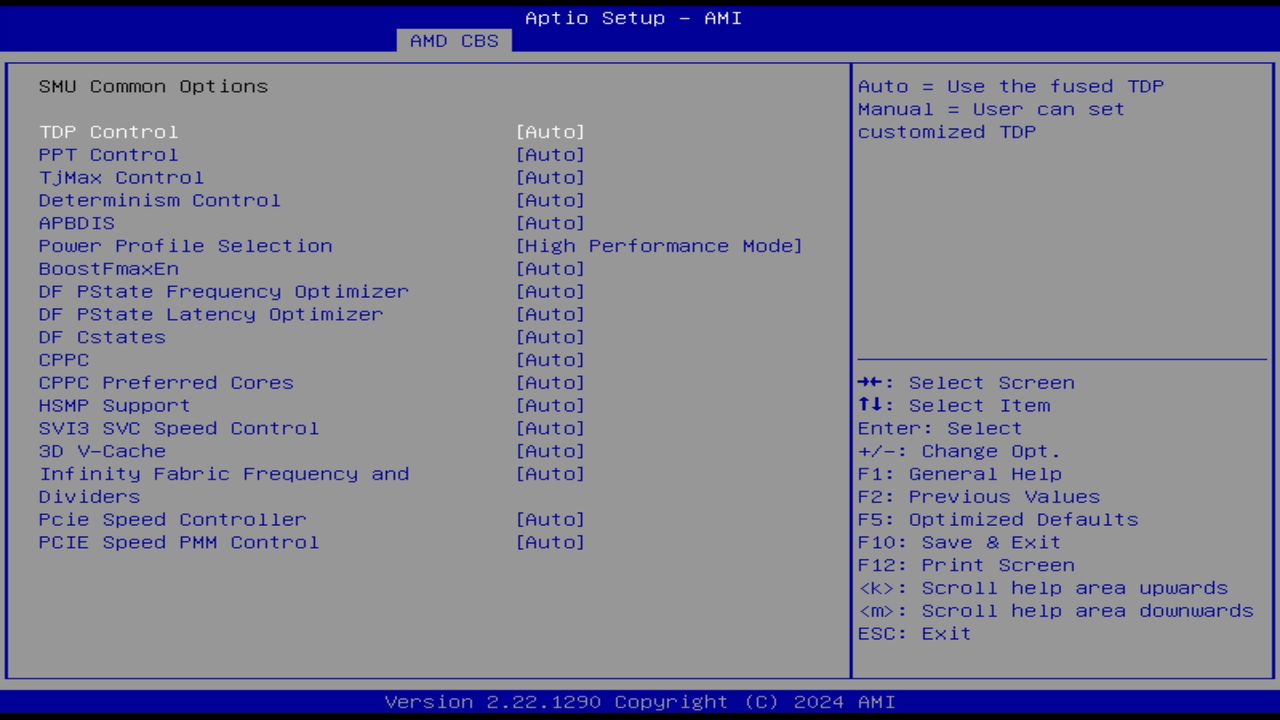Select DF PState Latency Optimizer item
This screenshot has height=720, width=1280.
pos(211,314)
